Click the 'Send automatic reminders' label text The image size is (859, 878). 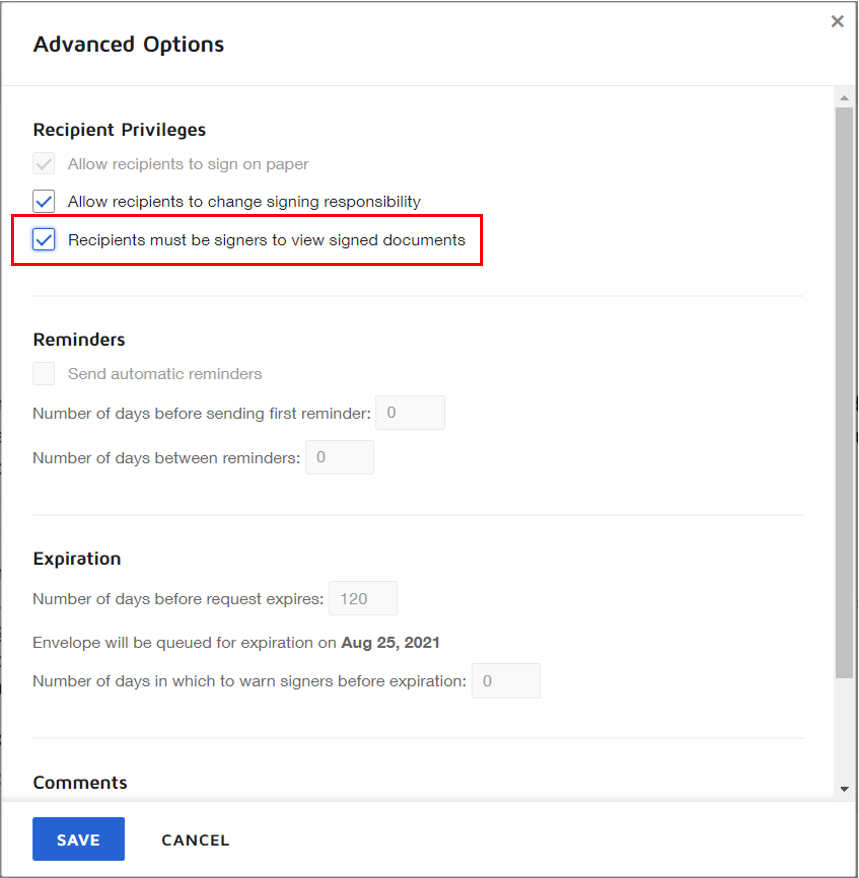click(x=165, y=374)
